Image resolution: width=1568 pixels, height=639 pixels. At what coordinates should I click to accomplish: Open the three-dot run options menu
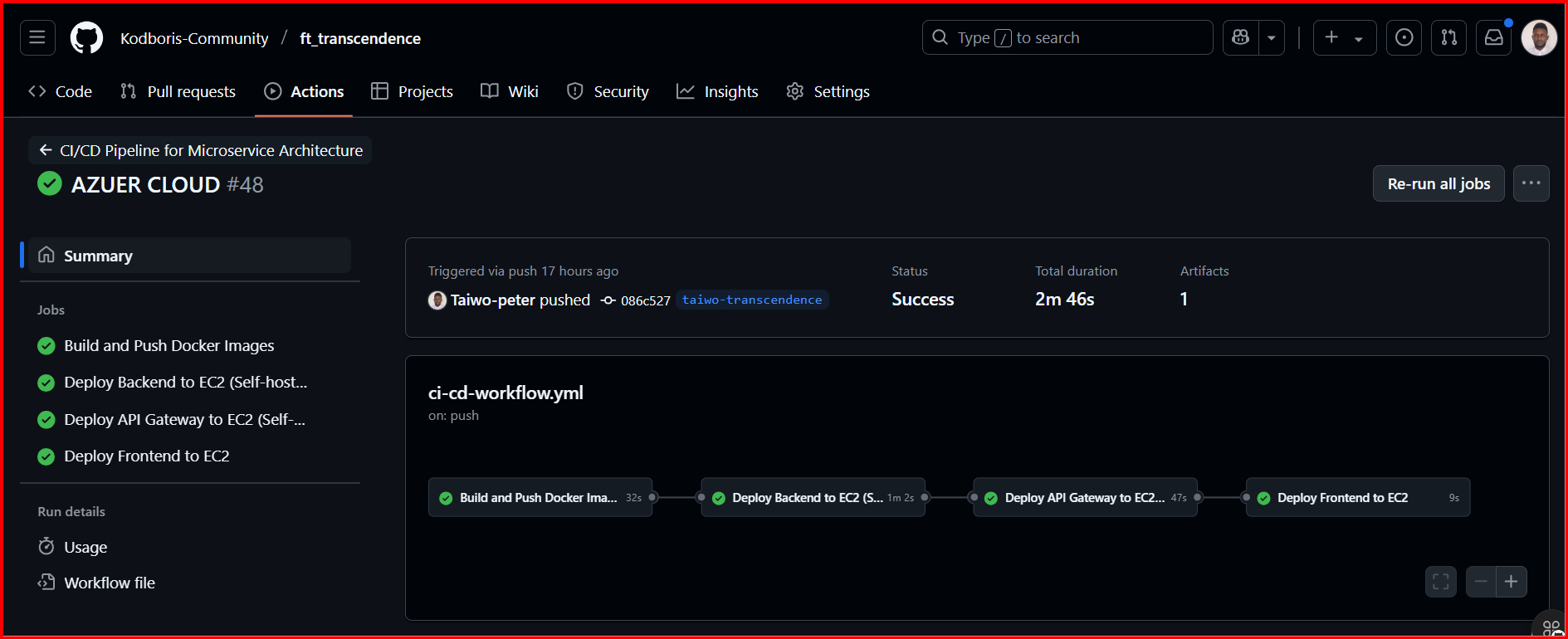coord(1531,183)
